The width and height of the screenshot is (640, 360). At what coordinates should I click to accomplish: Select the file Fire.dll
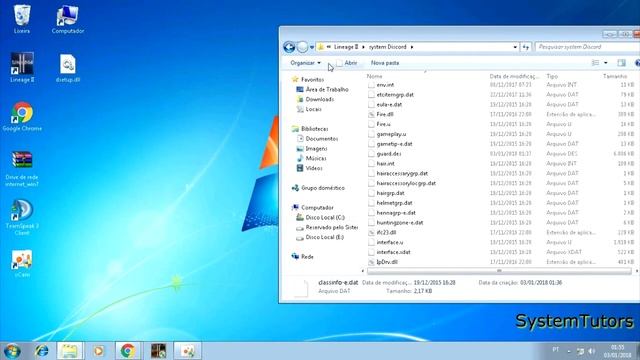384,114
